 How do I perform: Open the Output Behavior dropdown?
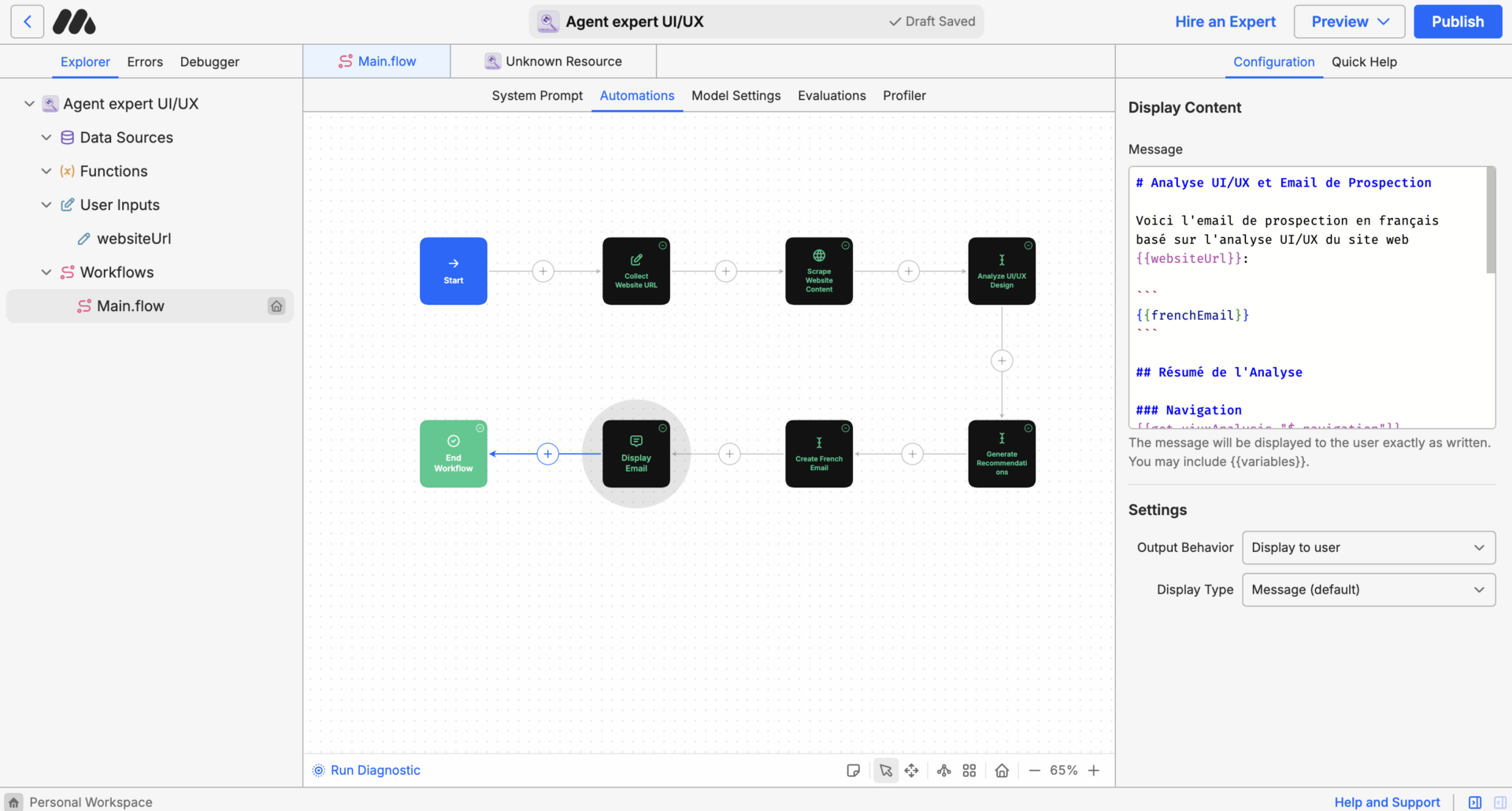coord(1368,547)
